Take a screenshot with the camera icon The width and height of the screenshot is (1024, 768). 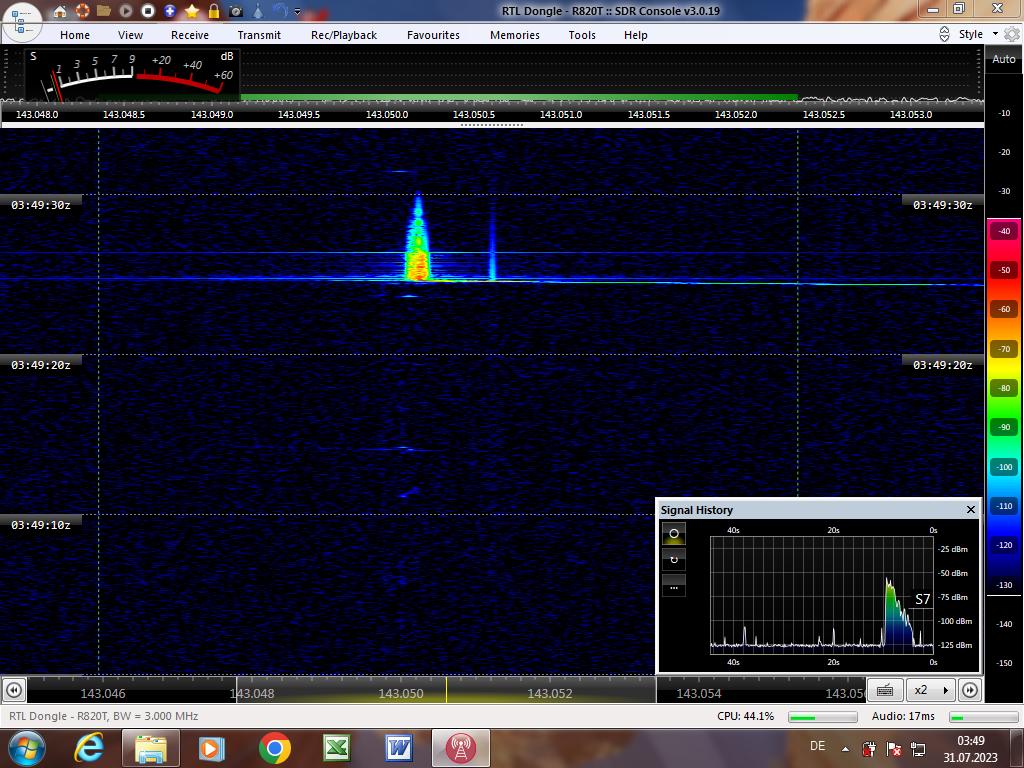(236, 10)
